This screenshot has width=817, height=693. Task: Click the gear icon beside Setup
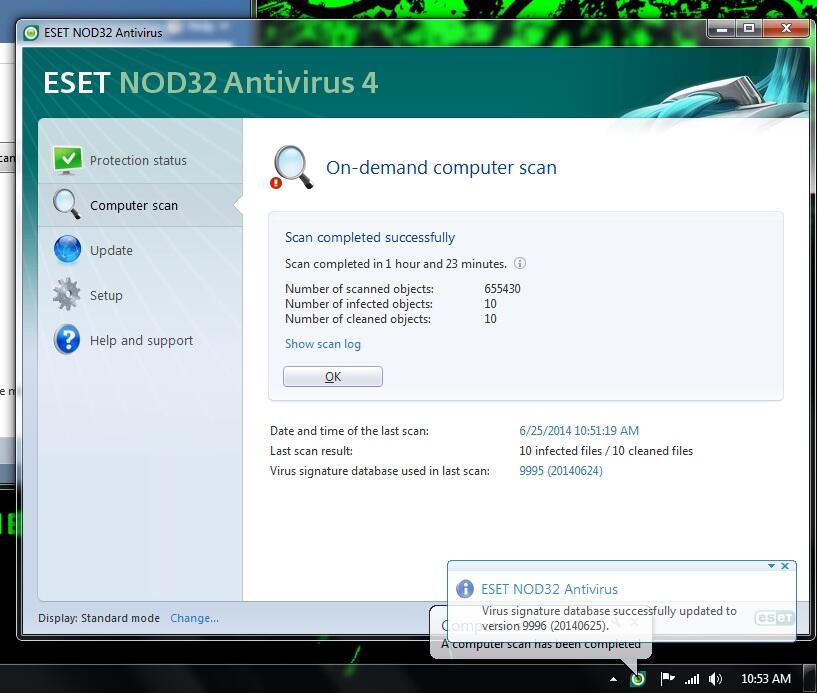coord(67,294)
